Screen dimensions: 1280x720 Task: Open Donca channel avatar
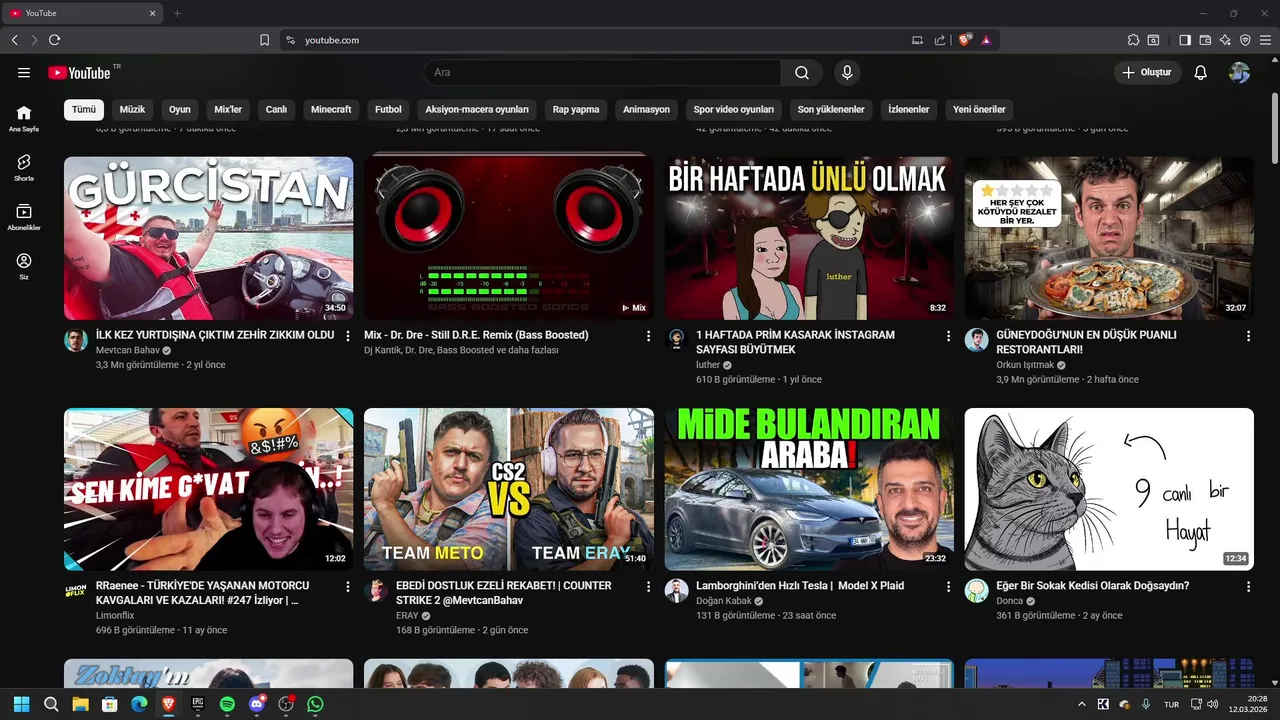point(976,590)
